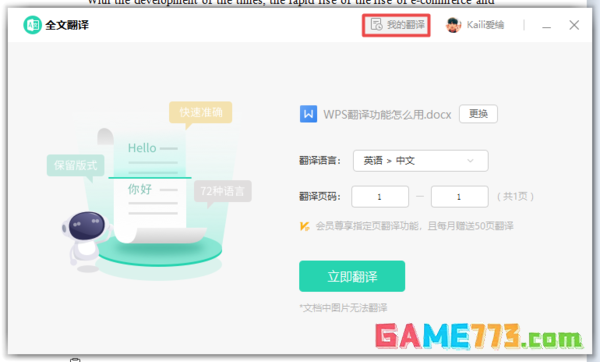Screen dimensions: 600x362
Task: Click the 全文翻译 title text
Action: coord(67,25)
